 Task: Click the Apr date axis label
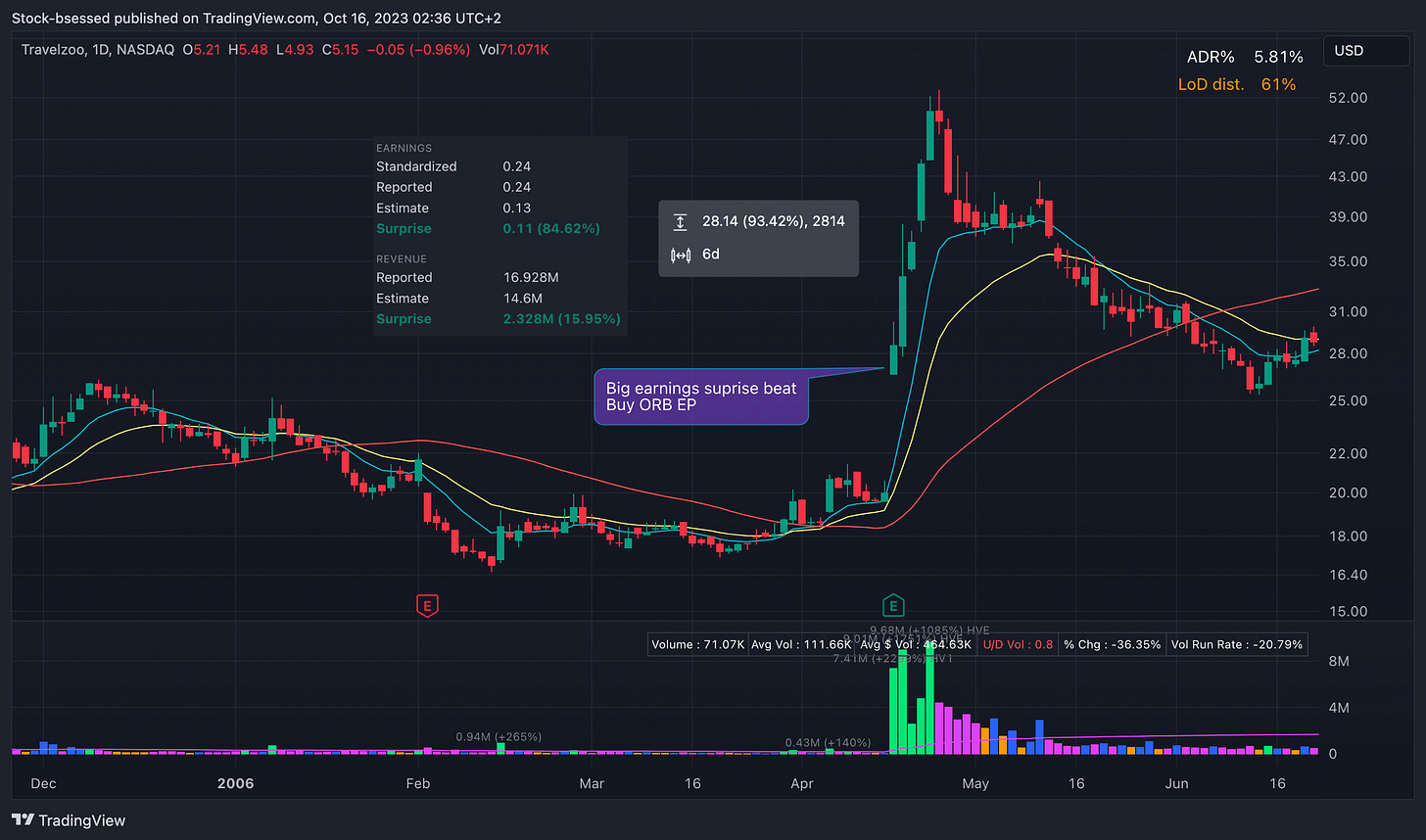click(x=802, y=783)
